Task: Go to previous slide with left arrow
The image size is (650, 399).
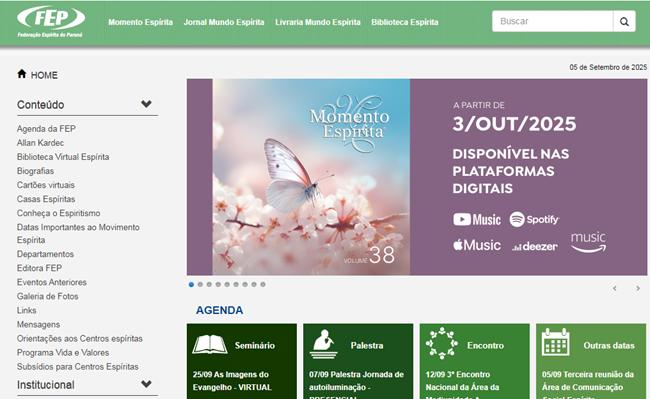Action: tap(615, 288)
